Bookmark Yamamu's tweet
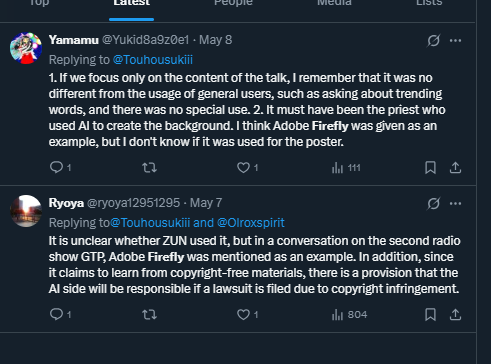This screenshot has height=364, width=491. (x=430, y=167)
